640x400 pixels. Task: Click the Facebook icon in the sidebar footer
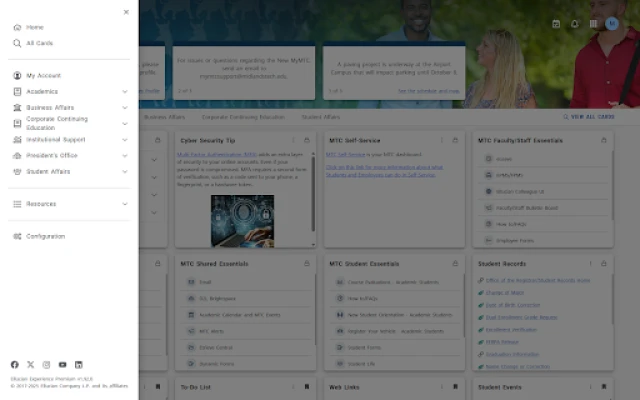pos(14,365)
